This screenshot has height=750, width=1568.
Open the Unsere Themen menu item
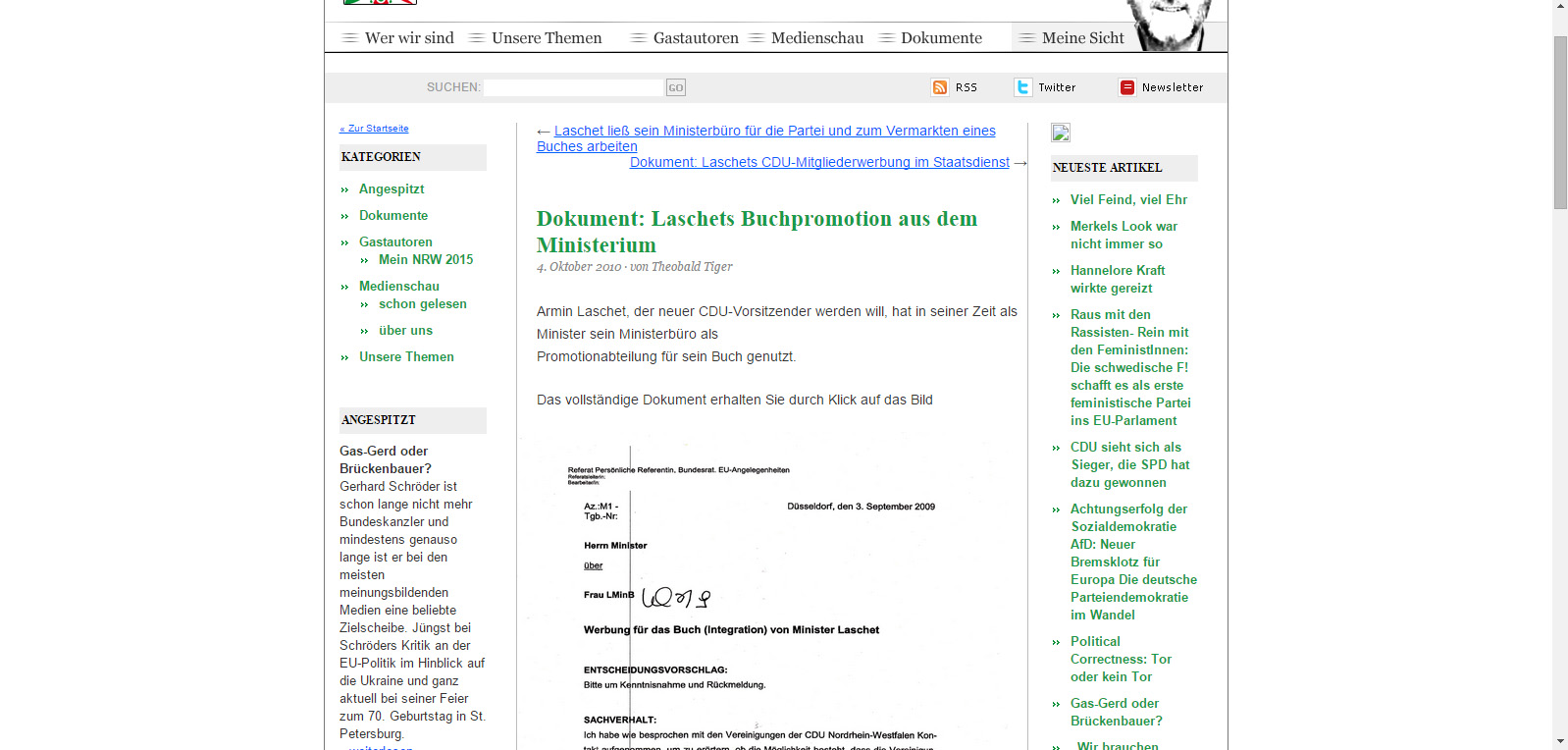546,38
